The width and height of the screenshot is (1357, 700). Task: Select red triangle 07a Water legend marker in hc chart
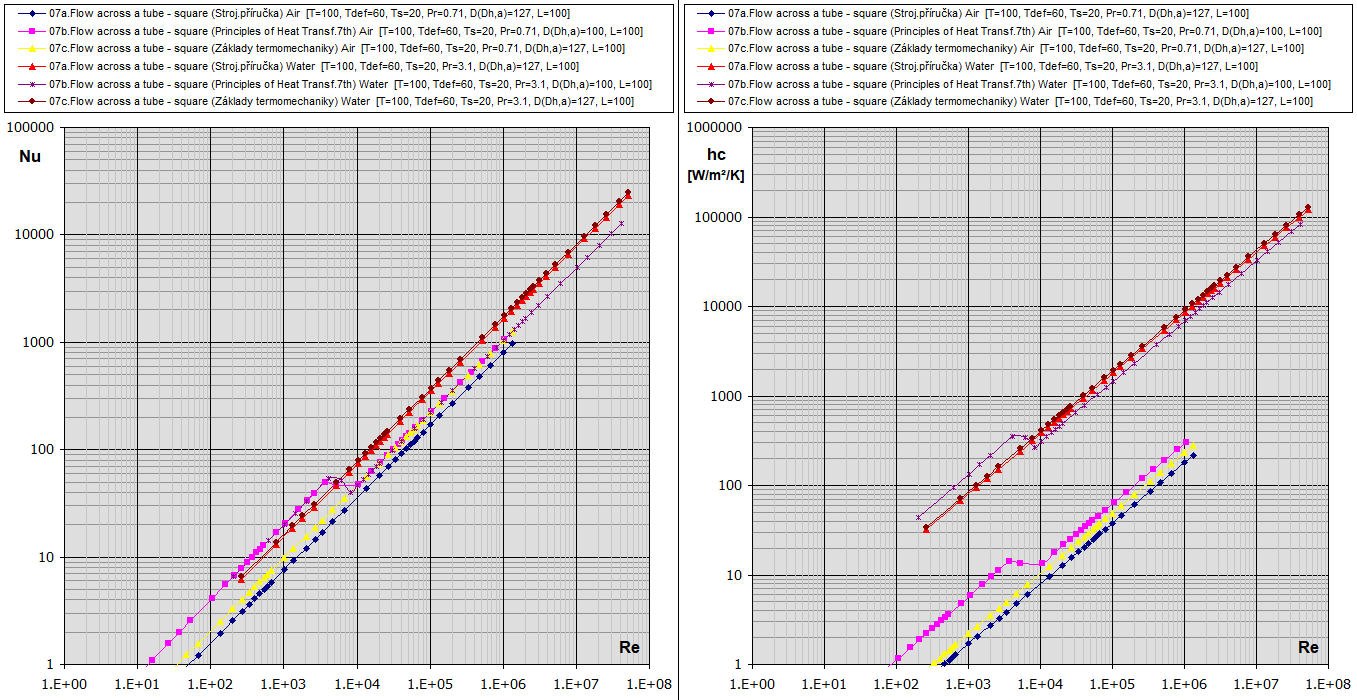click(711, 66)
